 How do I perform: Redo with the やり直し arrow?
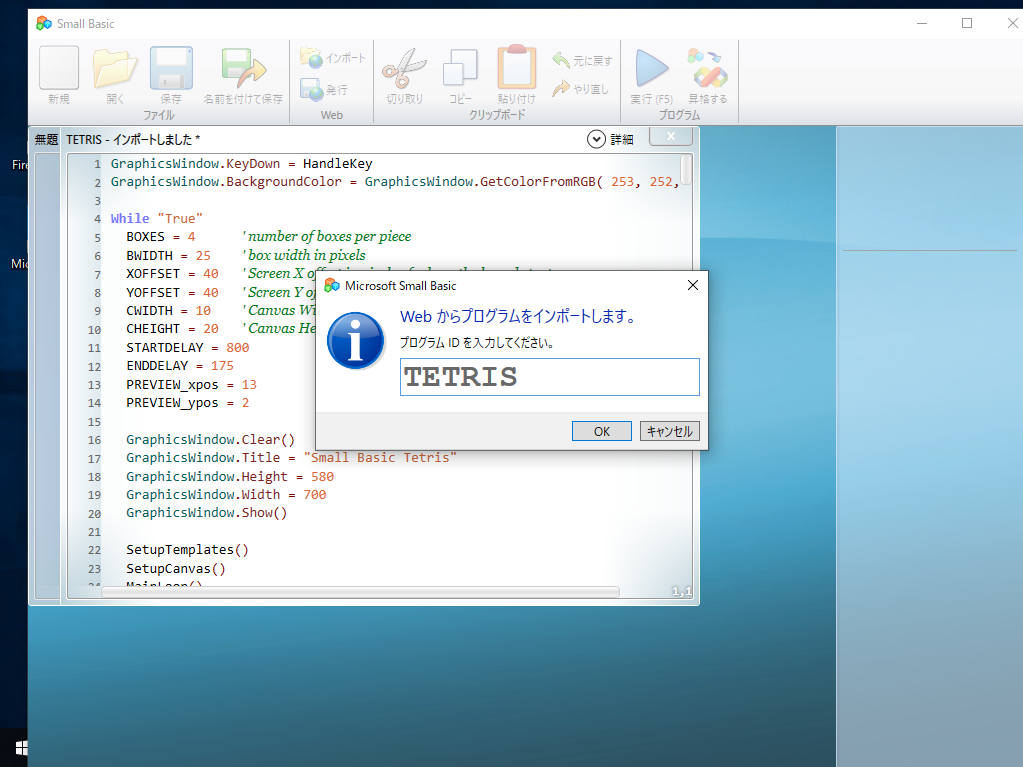580,88
